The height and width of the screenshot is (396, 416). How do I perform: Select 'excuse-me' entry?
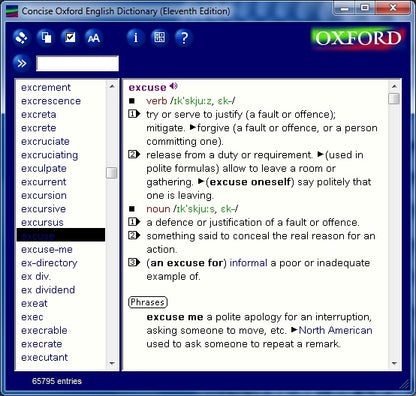(x=47, y=249)
